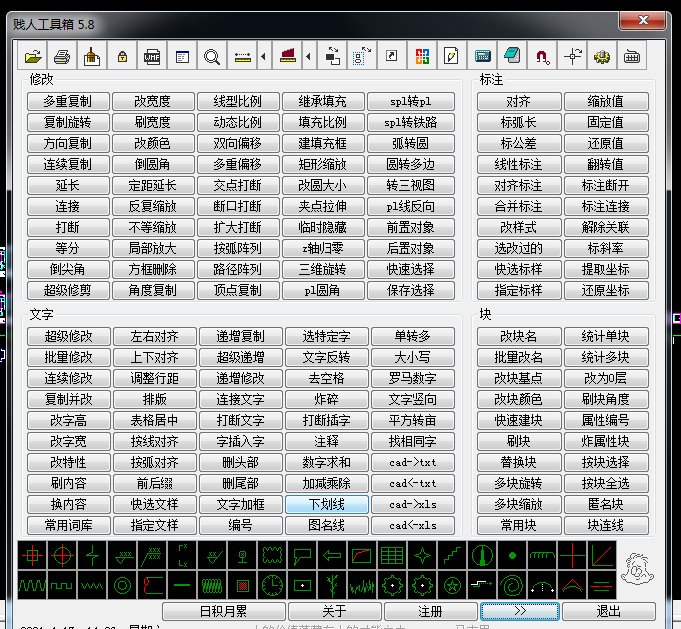Click the 多重复制 button
Viewport: 681px width, 629px height.
(x=68, y=101)
